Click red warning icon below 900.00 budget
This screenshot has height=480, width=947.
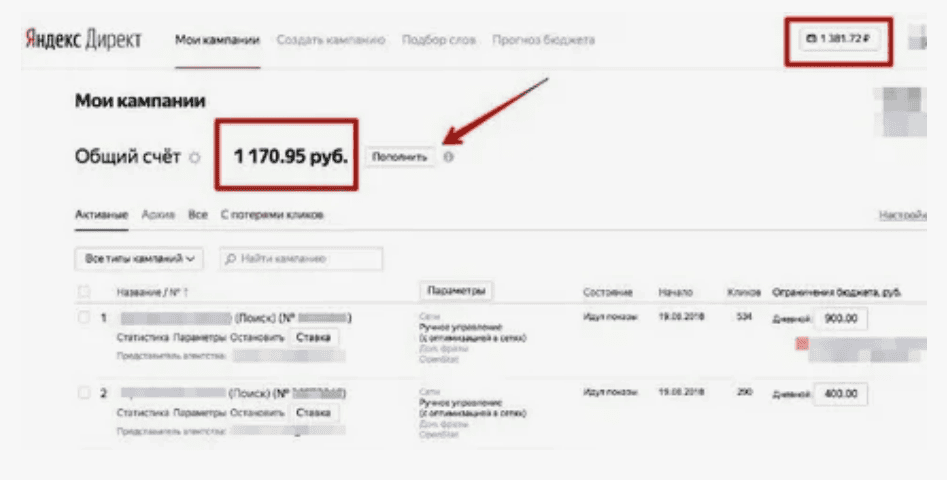click(802, 344)
